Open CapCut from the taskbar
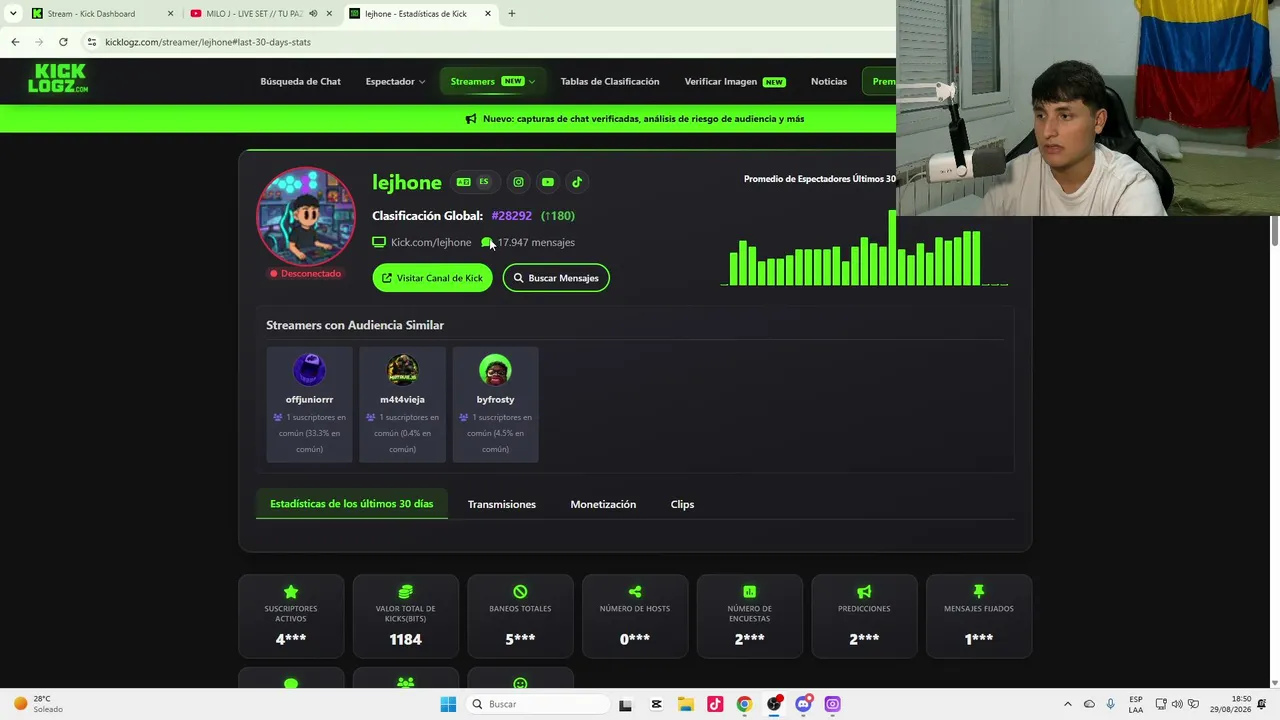Image resolution: width=1280 pixels, height=720 pixels. [656, 704]
